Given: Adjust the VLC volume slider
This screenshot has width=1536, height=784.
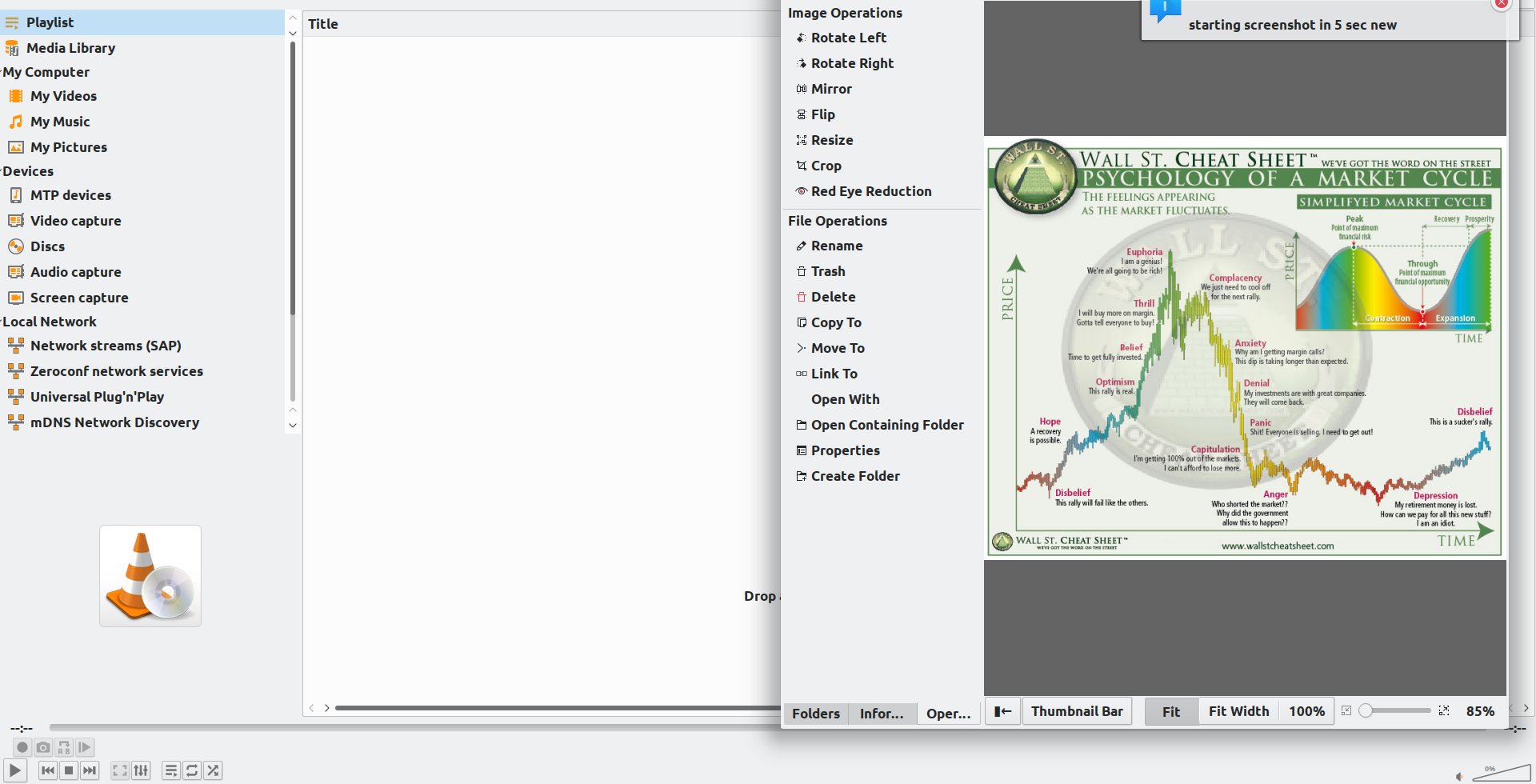Looking at the screenshot, I should coord(1501,773).
